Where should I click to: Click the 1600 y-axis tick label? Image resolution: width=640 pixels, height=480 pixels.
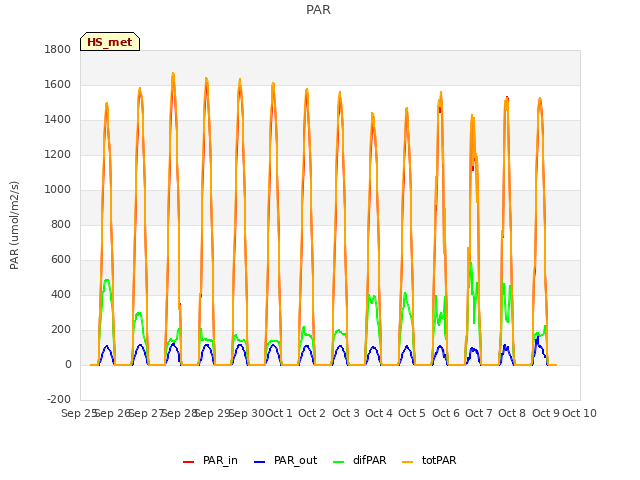(58, 84)
